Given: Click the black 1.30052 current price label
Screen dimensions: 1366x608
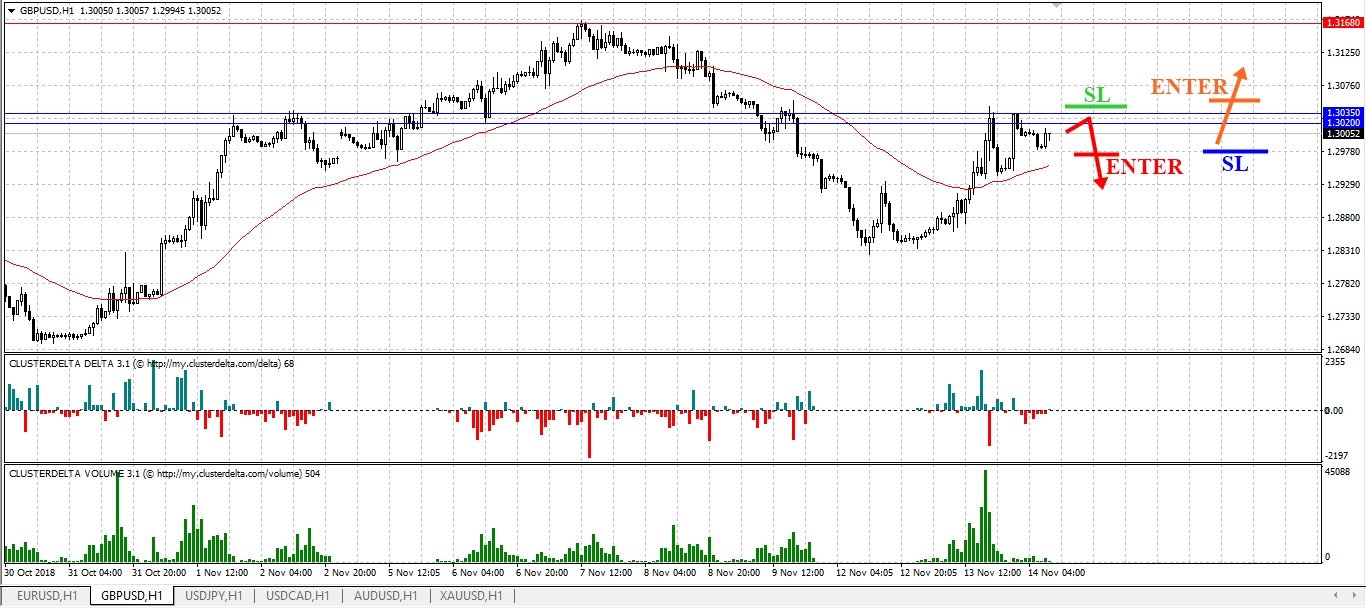Looking at the screenshot, I should pos(1340,133).
